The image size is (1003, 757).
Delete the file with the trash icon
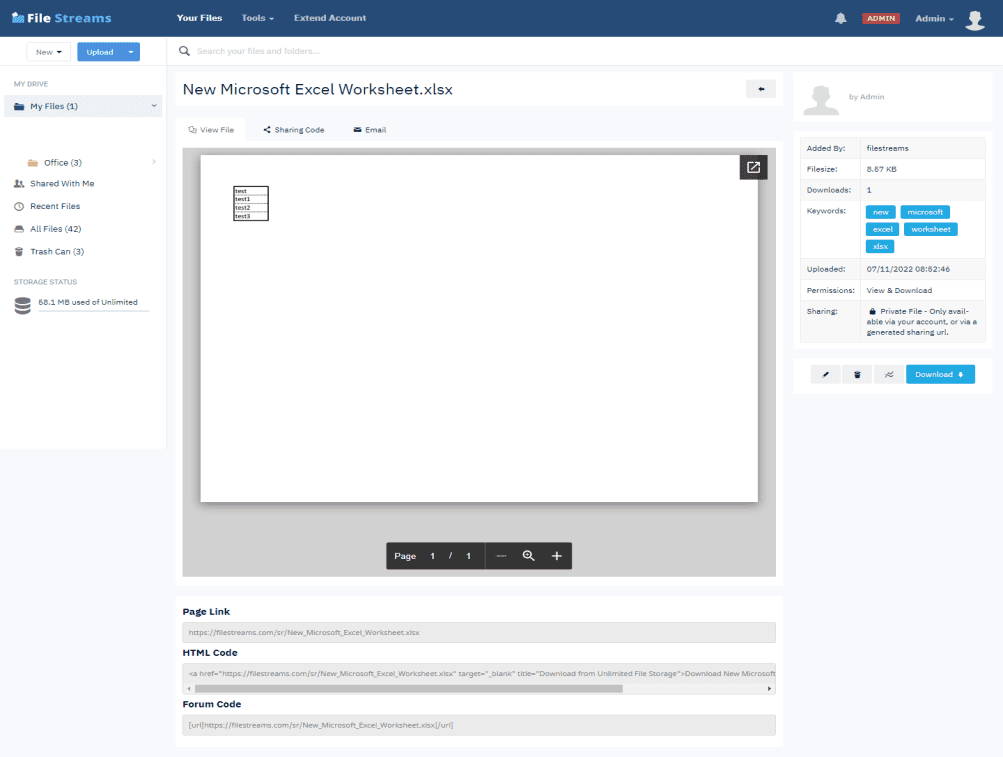pos(857,374)
